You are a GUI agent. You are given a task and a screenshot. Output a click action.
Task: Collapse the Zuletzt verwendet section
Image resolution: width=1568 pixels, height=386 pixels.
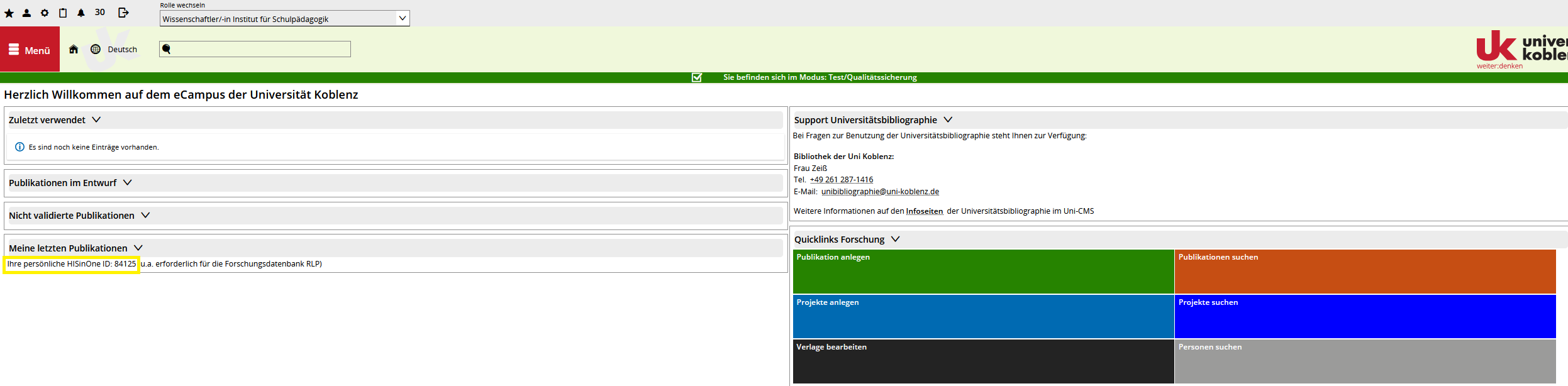point(96,120)
